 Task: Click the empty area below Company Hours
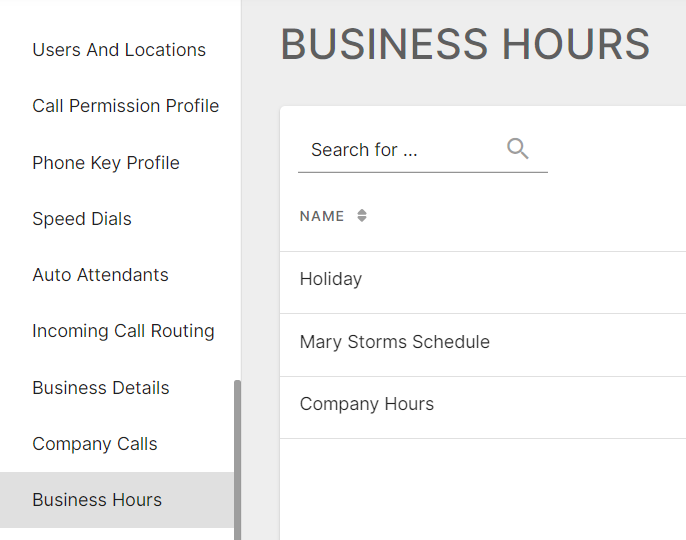coord(483,489)
